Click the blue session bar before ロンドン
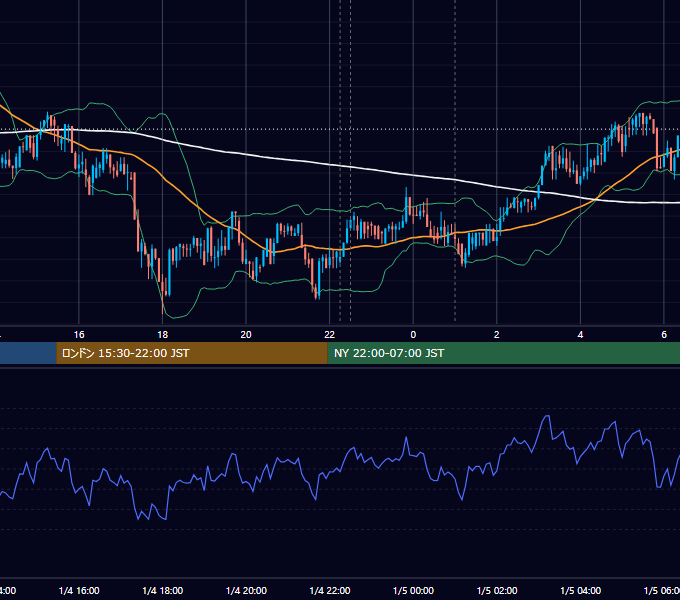Viewport: 680px width, 600px height. [28, 353]
